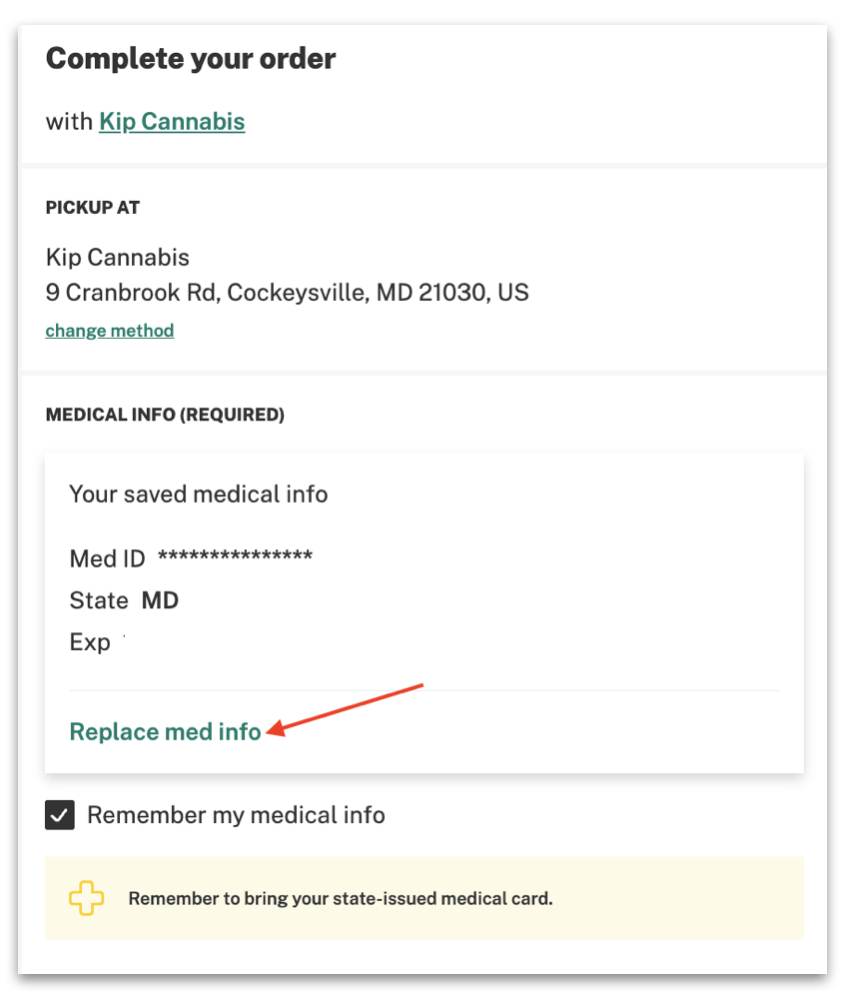Click the MEDICAL INFO (REQUIRED) section header
The image size is (844, 1002).
(x=165, y=415)
